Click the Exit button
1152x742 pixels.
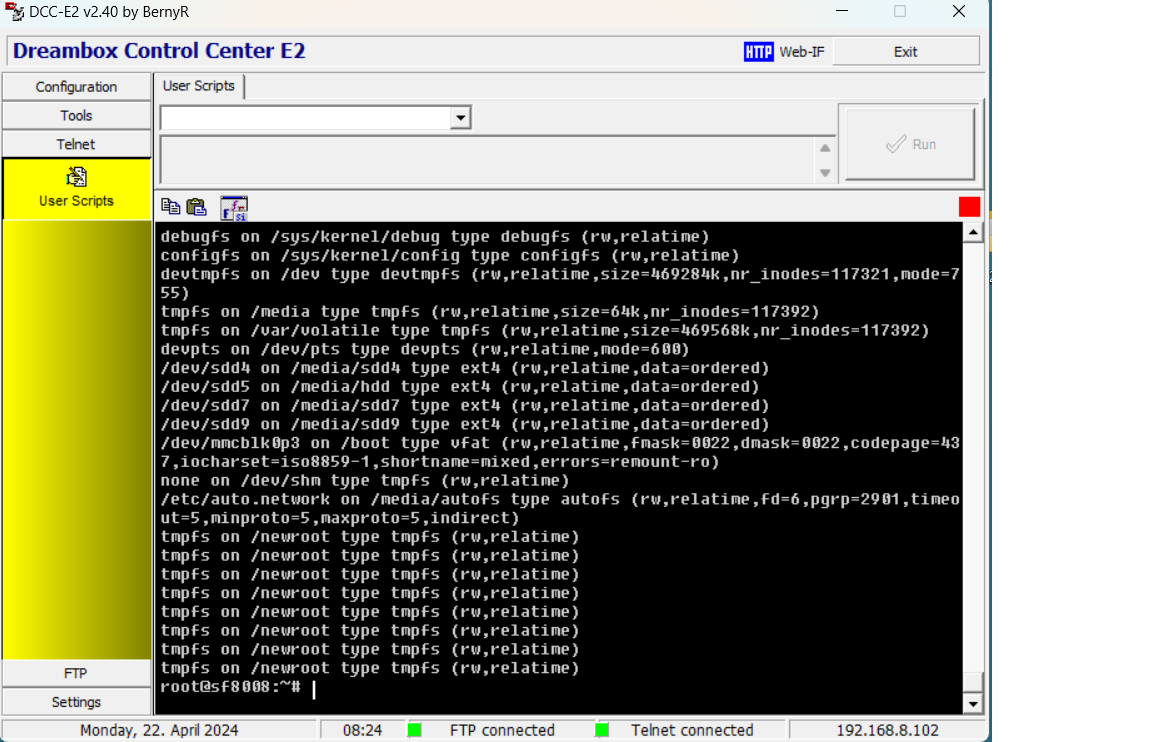click(x=905, y=51)
